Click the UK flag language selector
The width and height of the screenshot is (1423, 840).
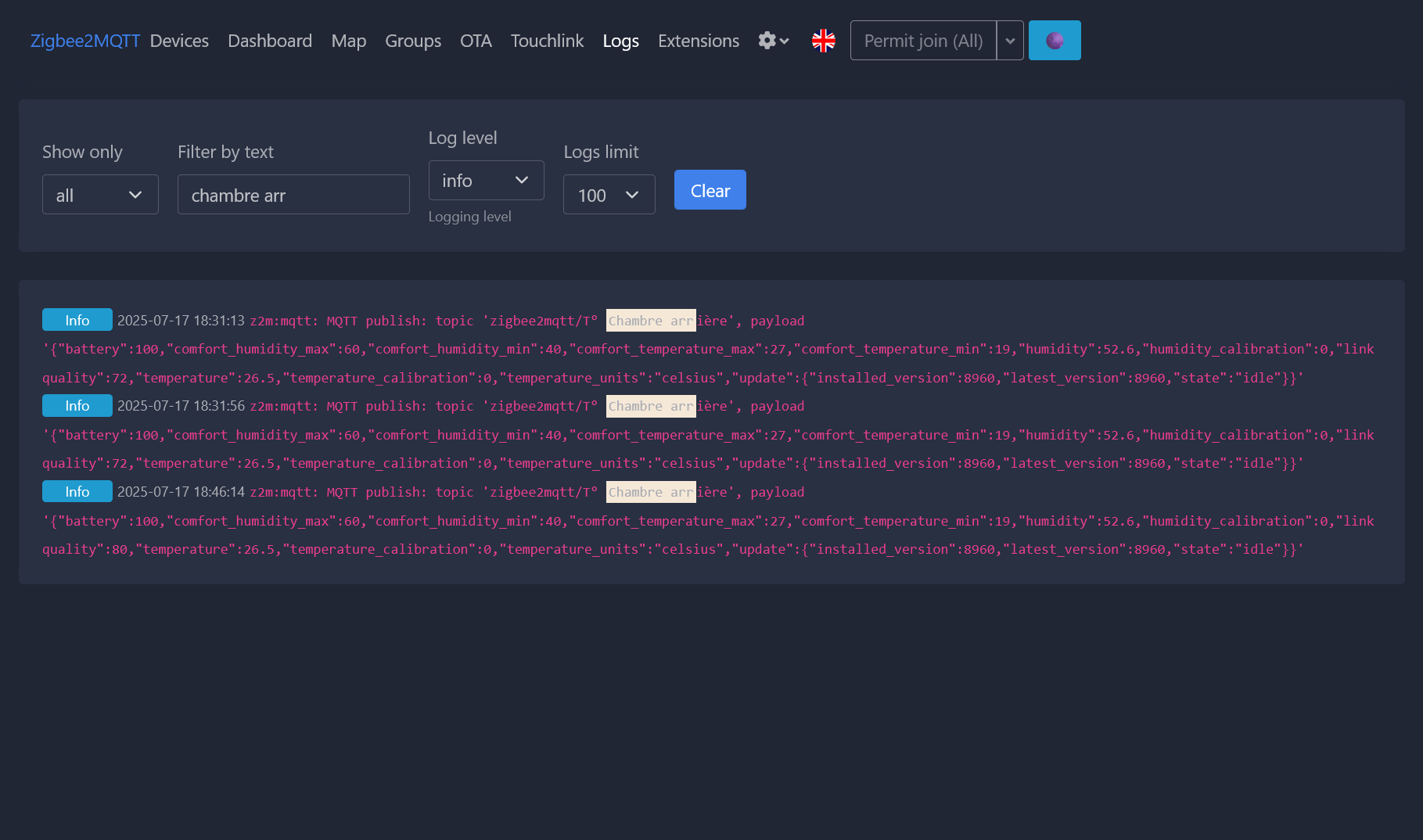[823, 41]
